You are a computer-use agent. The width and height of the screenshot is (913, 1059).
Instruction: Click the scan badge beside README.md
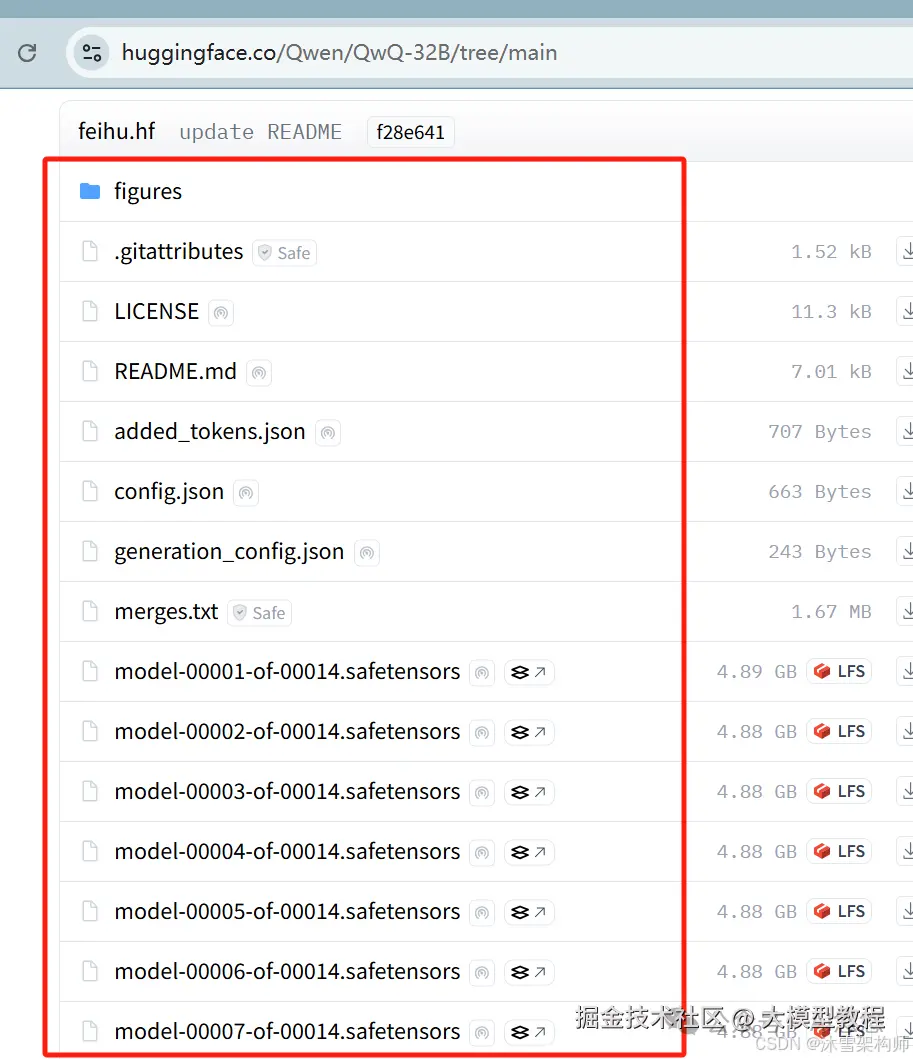coord(259,373)
